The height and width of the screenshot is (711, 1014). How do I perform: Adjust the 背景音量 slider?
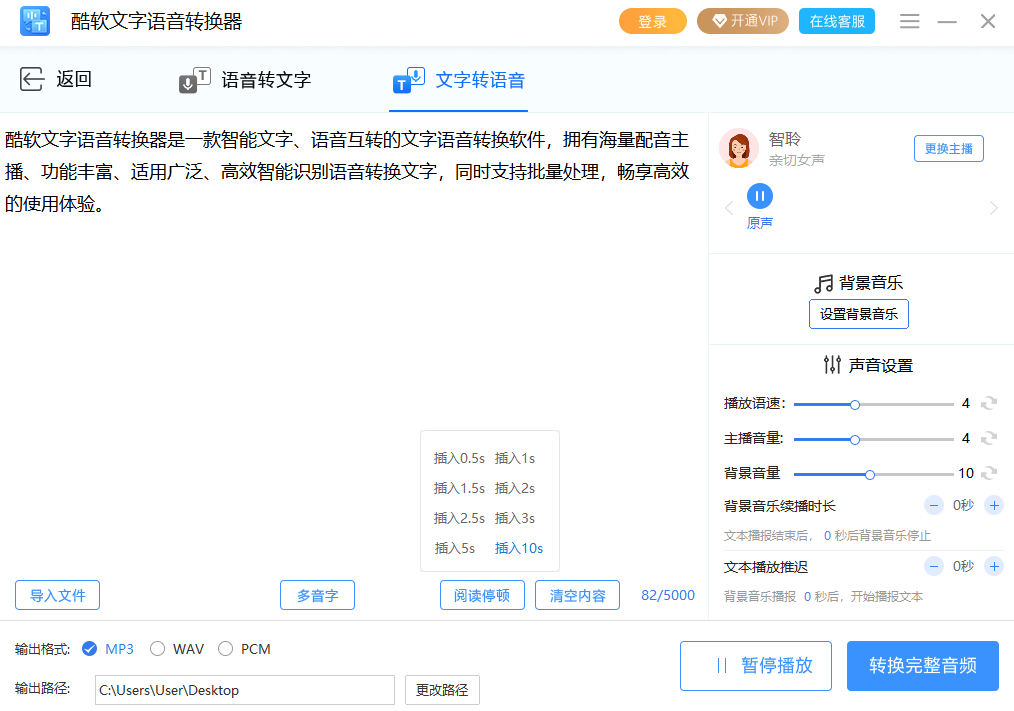pyautogui.click(x=874, y=475)
